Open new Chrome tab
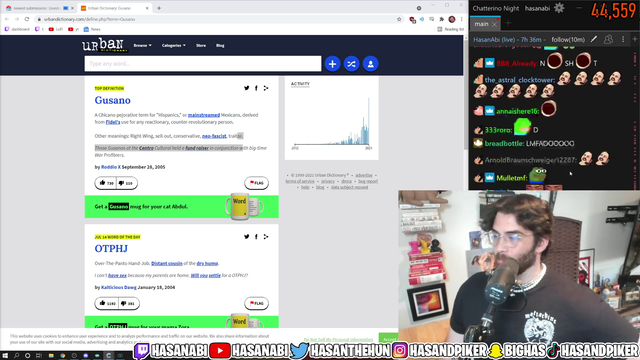This screenshot has height=360, width=640. 159,8
